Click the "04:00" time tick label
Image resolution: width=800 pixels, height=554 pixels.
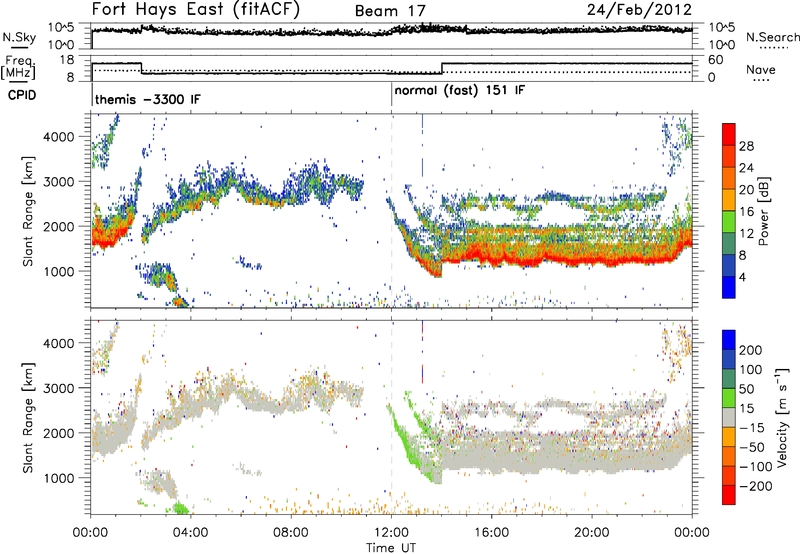191,533
